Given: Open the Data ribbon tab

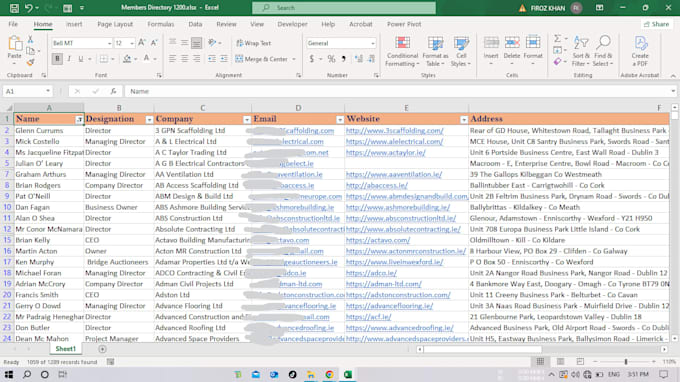Looking at the screenshot, I should coord(195,24).
